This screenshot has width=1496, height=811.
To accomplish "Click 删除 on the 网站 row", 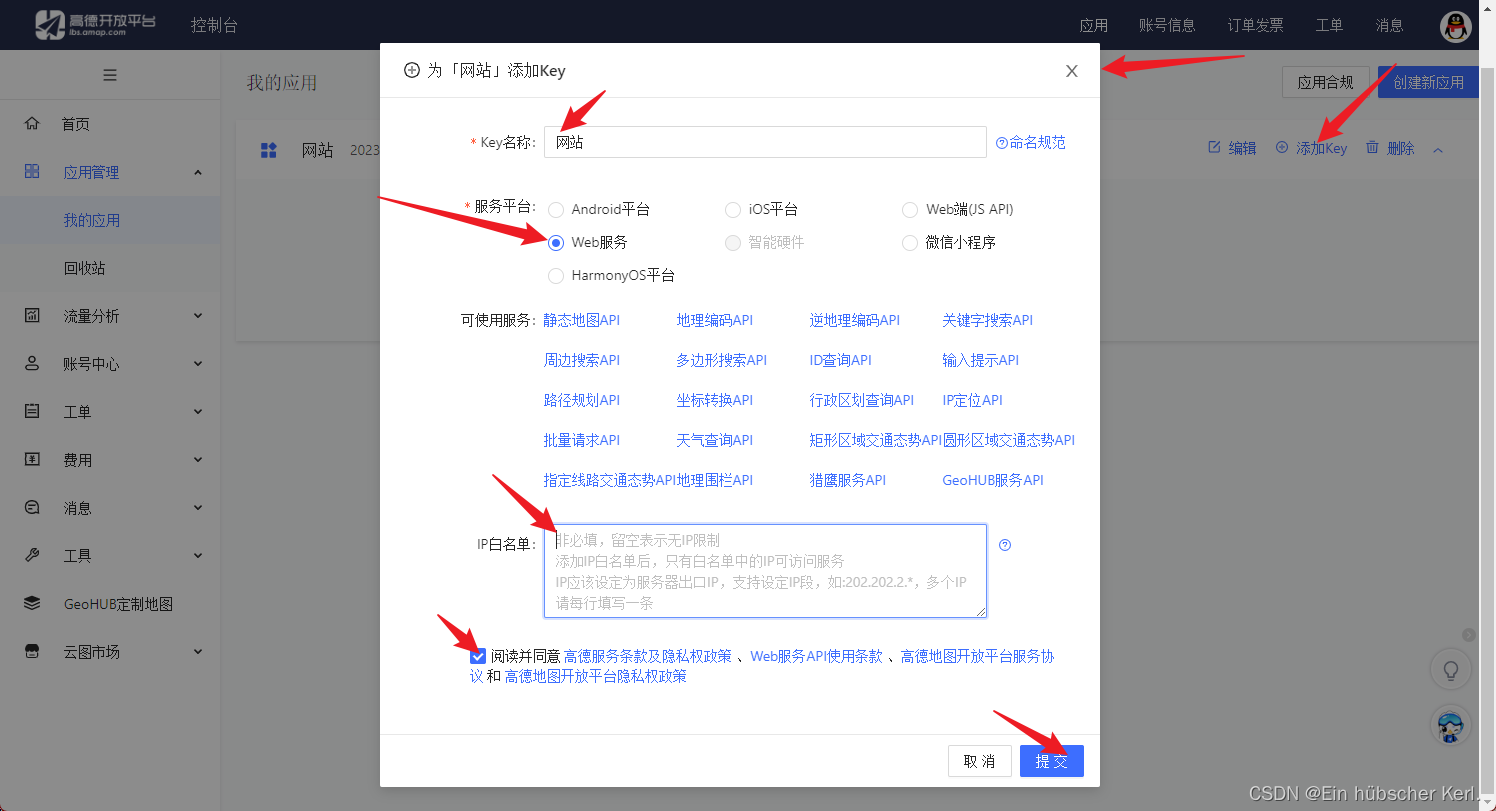I will 1390,148.
